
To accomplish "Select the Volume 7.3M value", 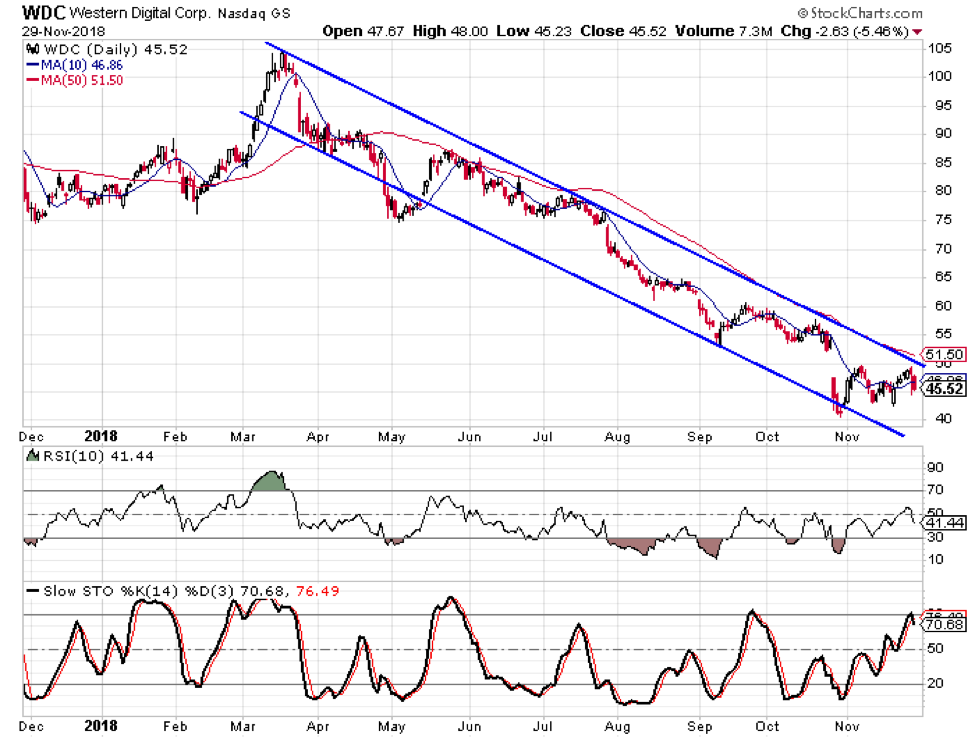I will coord(724,31).
